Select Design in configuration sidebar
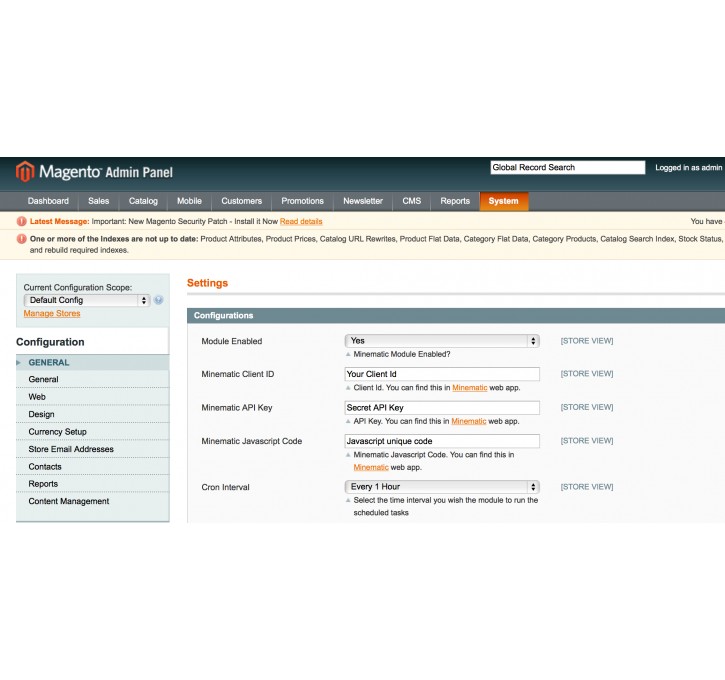 (x=92, y=414)
